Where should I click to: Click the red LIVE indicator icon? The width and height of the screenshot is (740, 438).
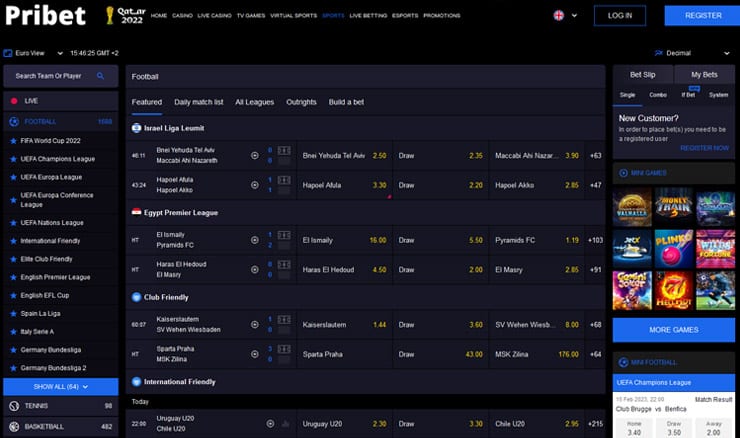tap(14, 101)
